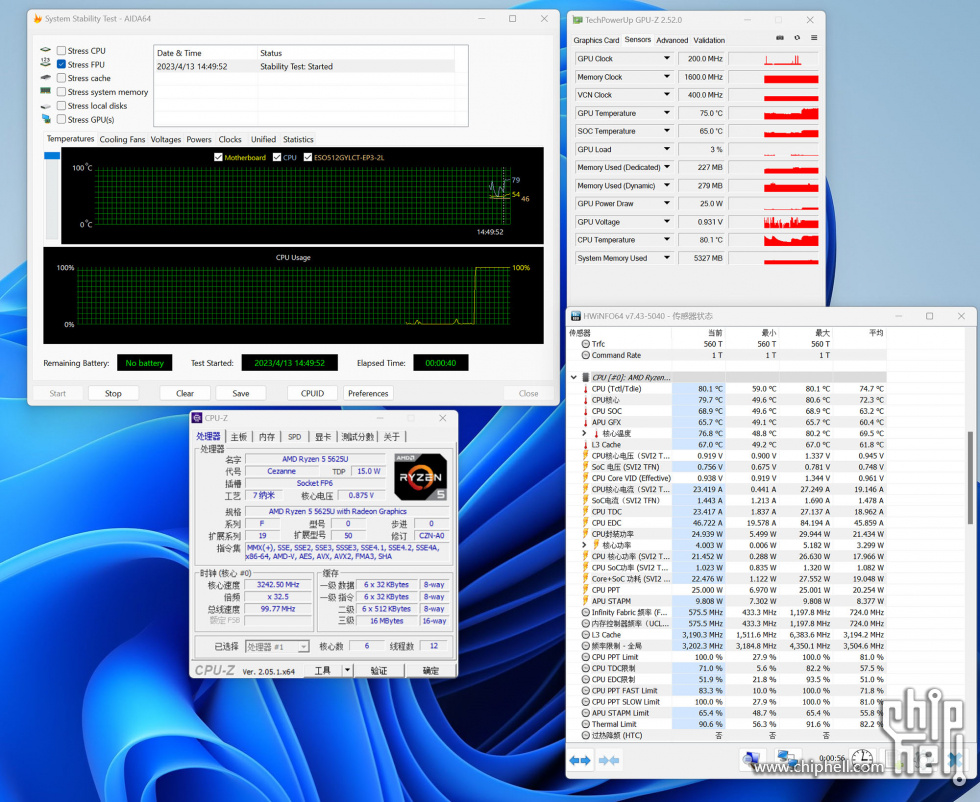Open the CPU-Z 主板 tab
This screenshot has width=980, height=802.
point(239,437)
